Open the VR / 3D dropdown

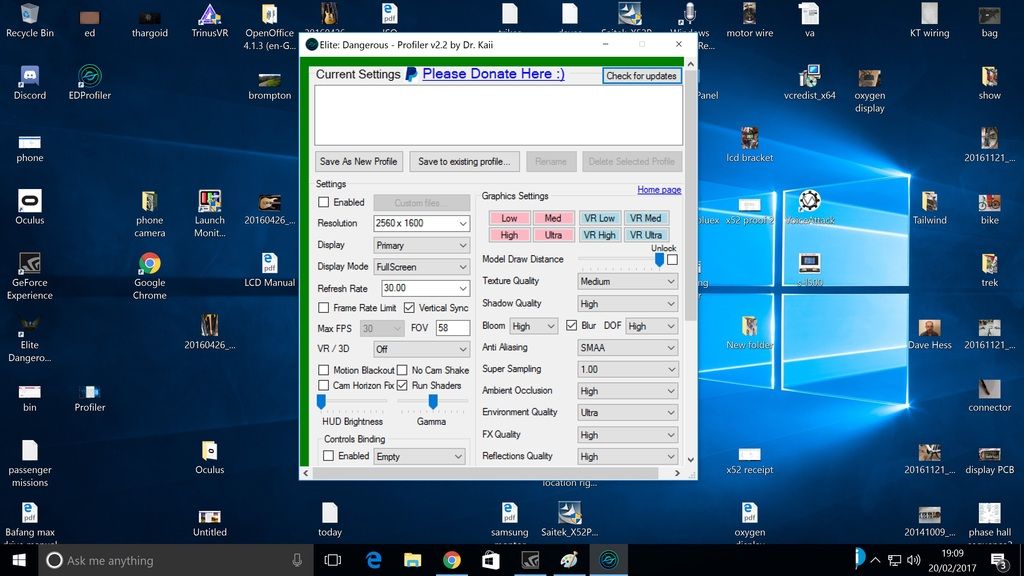[421, 349]
